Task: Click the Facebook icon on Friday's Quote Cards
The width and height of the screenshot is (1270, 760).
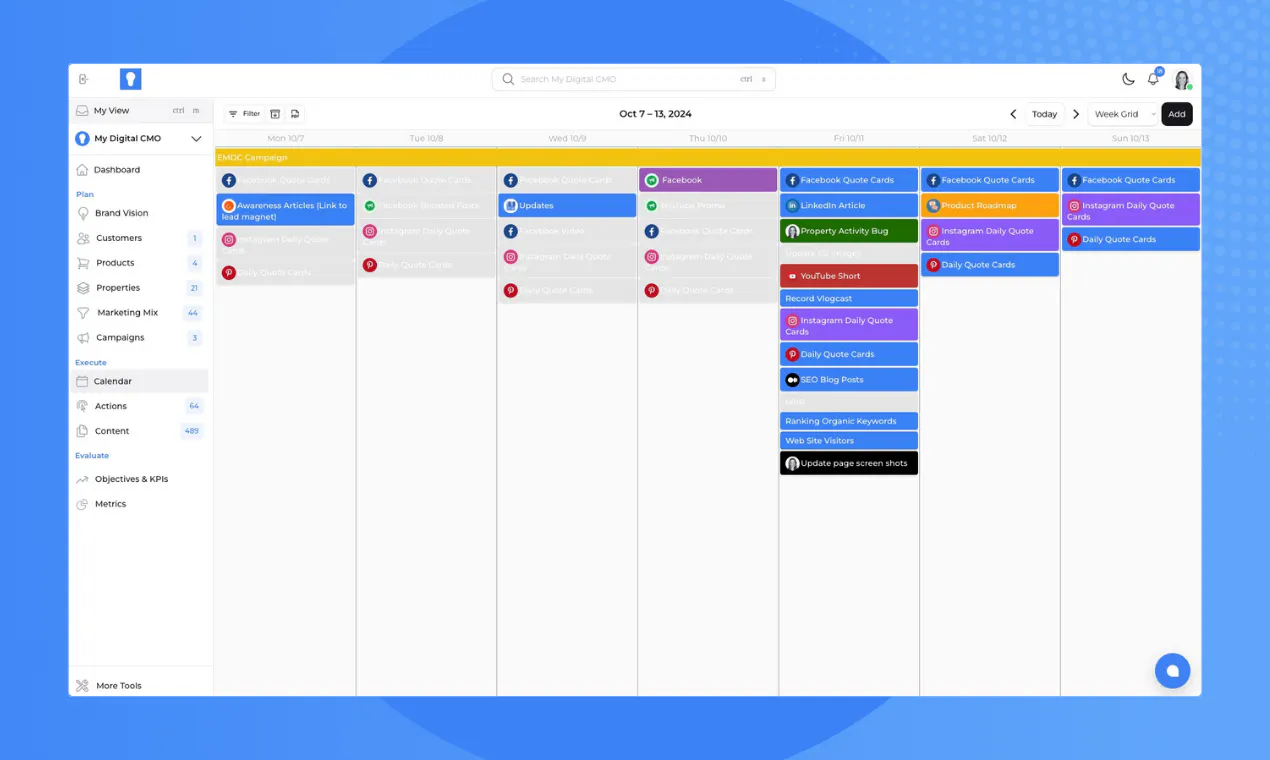Action: click(x=792, y=181)
